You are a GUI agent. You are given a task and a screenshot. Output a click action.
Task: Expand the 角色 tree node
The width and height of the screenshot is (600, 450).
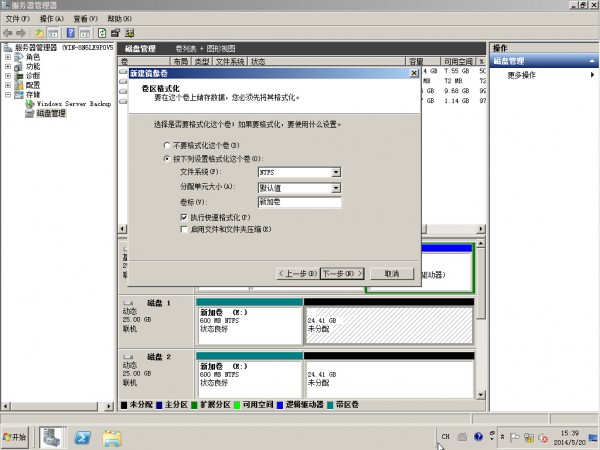point(8,57)
